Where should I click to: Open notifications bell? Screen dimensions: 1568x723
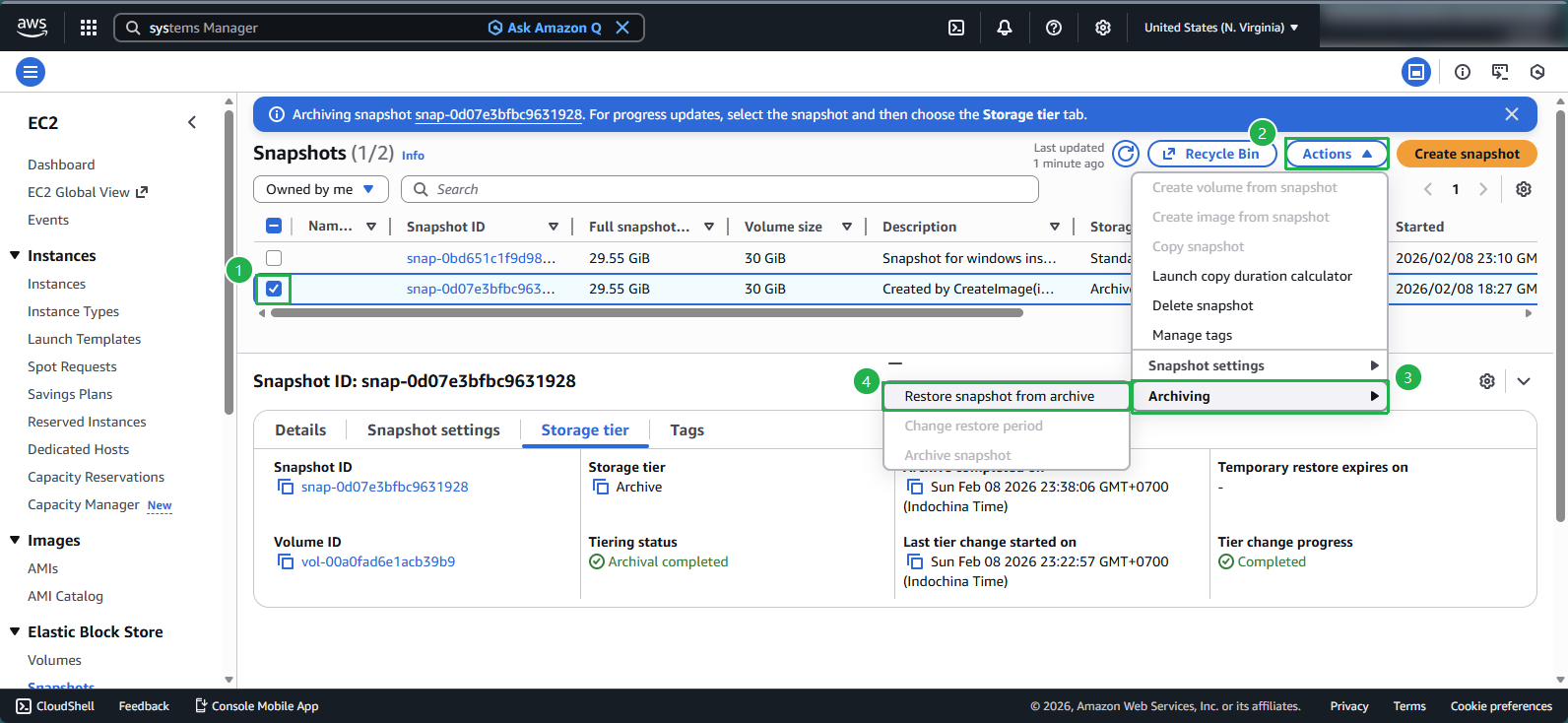(1005, 28)
